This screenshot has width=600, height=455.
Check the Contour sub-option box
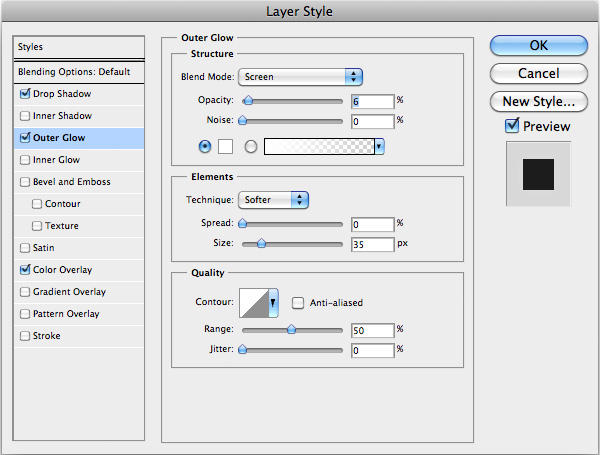click(37, 204)
